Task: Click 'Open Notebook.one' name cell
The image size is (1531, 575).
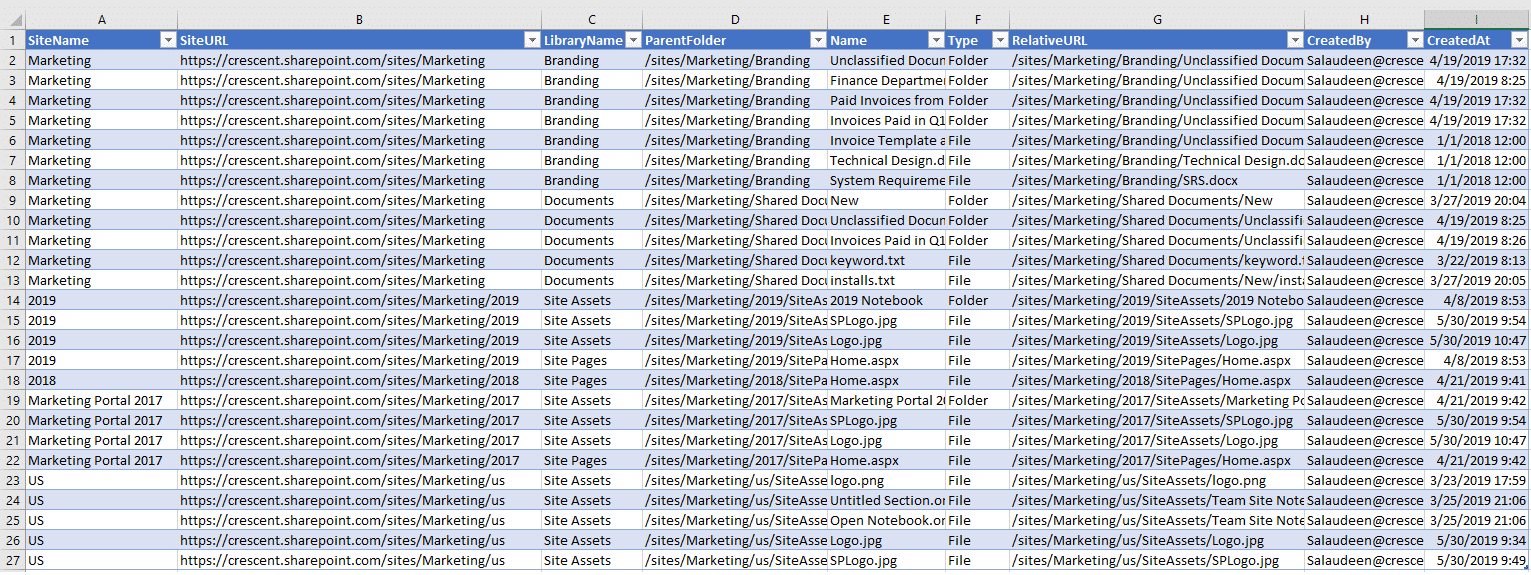Action: click(x=886, y=520)
